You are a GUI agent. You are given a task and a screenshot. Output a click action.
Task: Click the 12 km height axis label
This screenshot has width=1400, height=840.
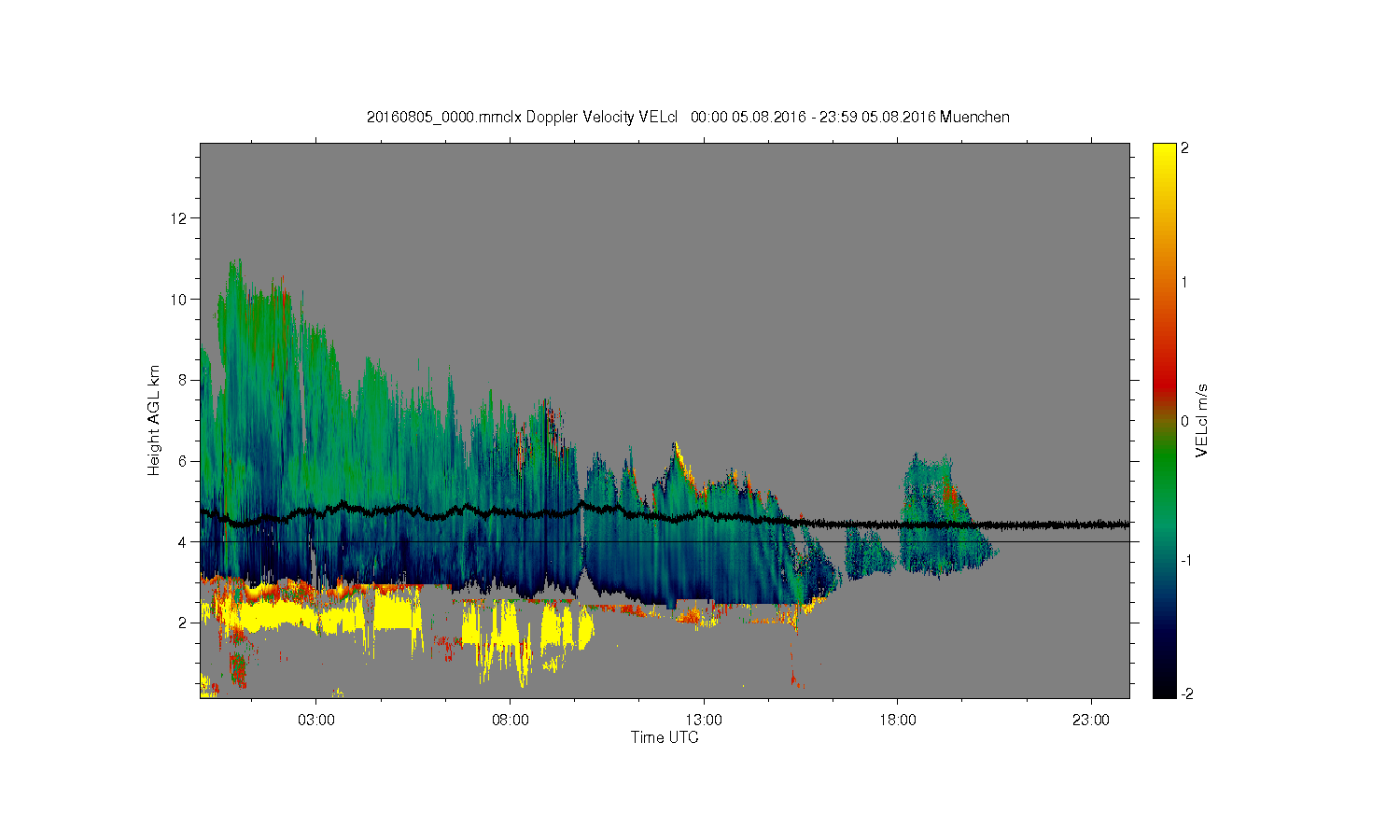pyautogui.click(x=178, y=218)
